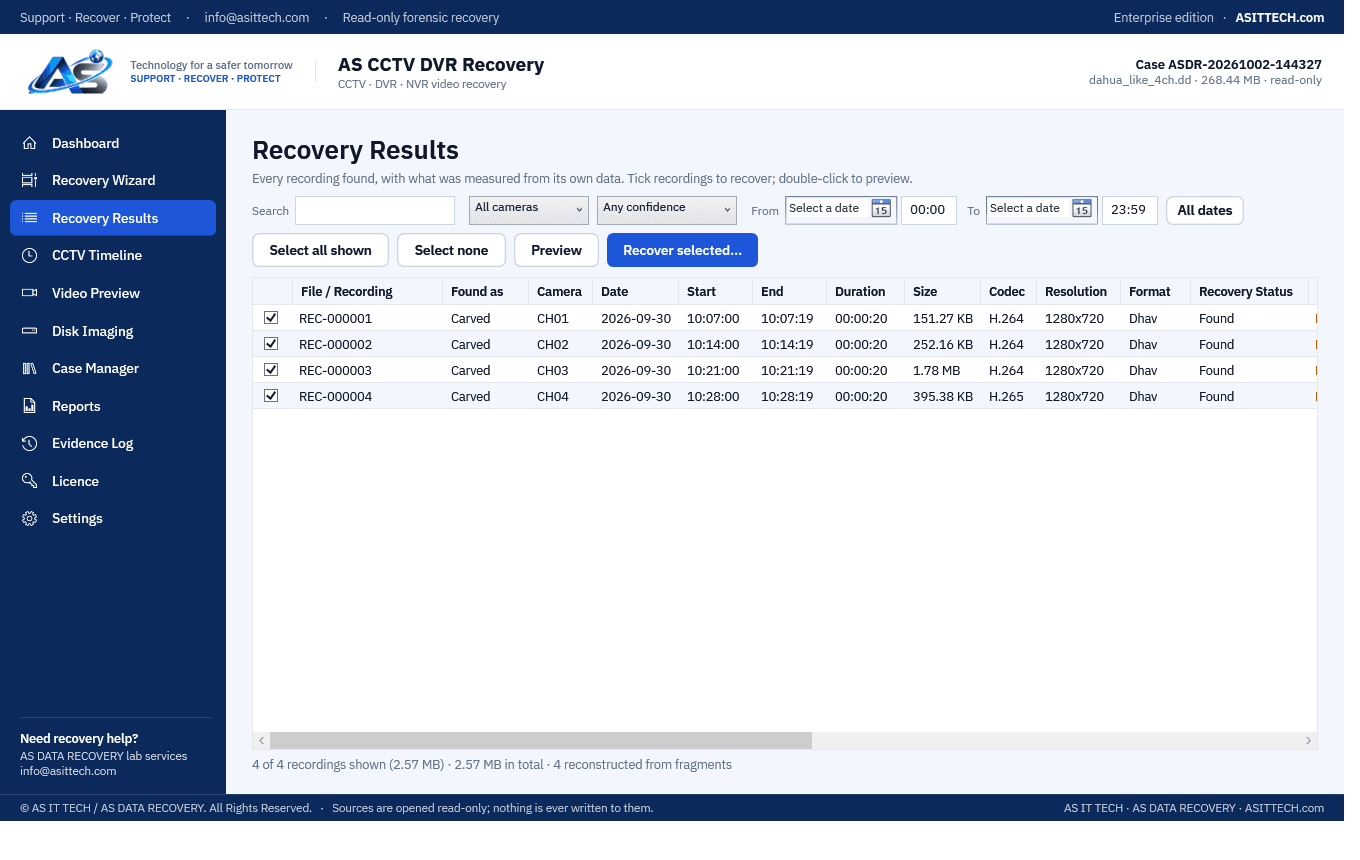Click the From time field 00:00

point(929,210)
